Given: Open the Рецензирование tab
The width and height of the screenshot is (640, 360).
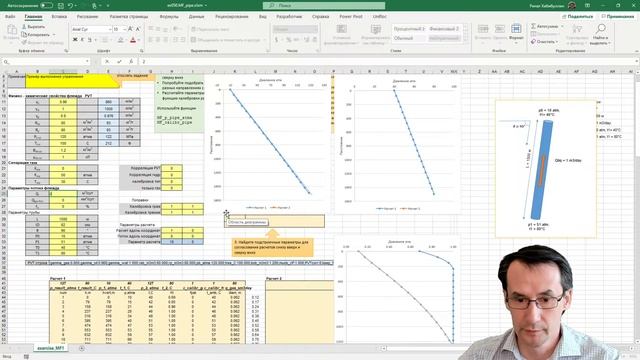Looking at the screenshot, I should 232,17.
